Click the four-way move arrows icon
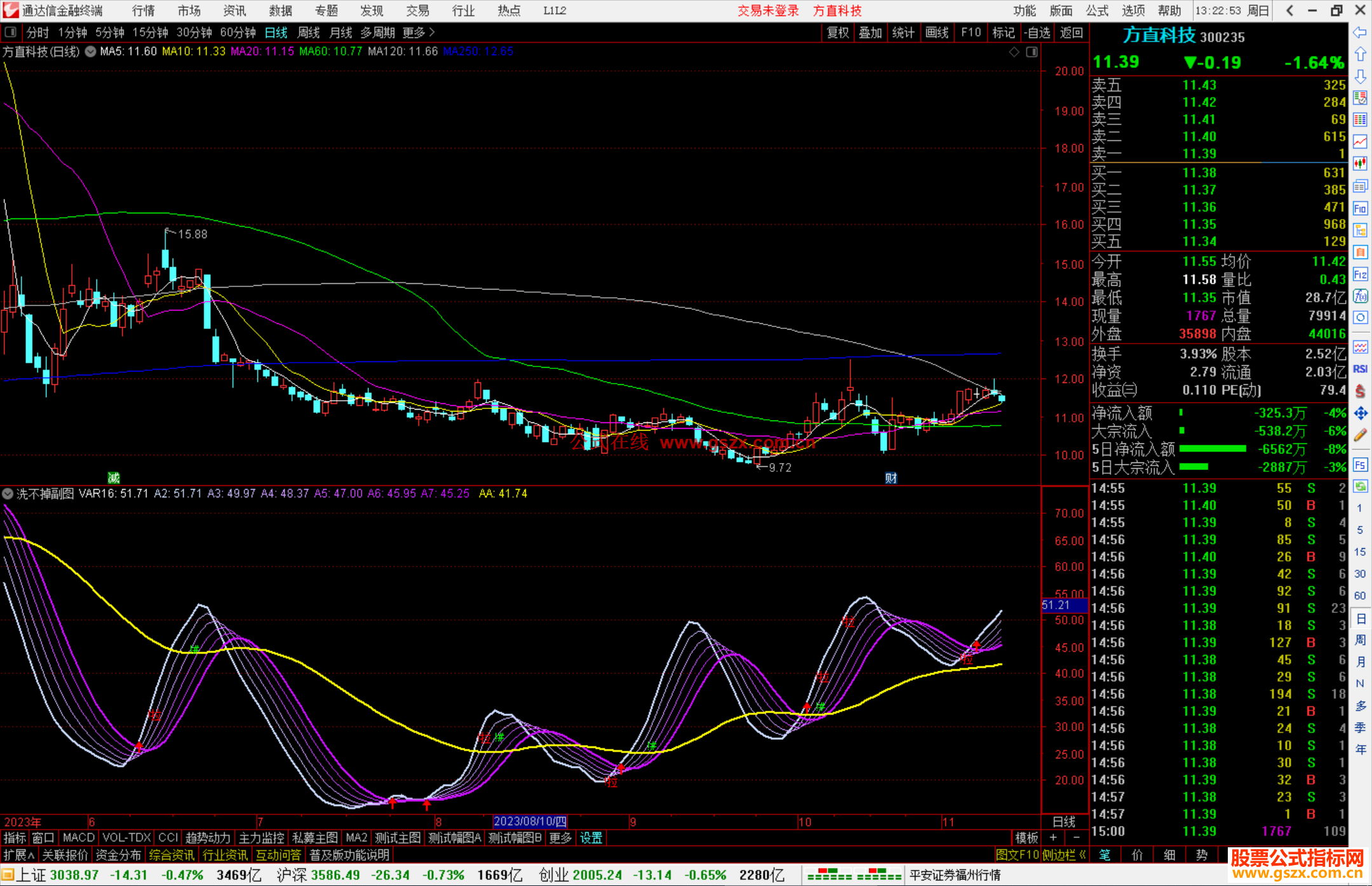This screenshot has height=886, width=1372. (1360, 413)
